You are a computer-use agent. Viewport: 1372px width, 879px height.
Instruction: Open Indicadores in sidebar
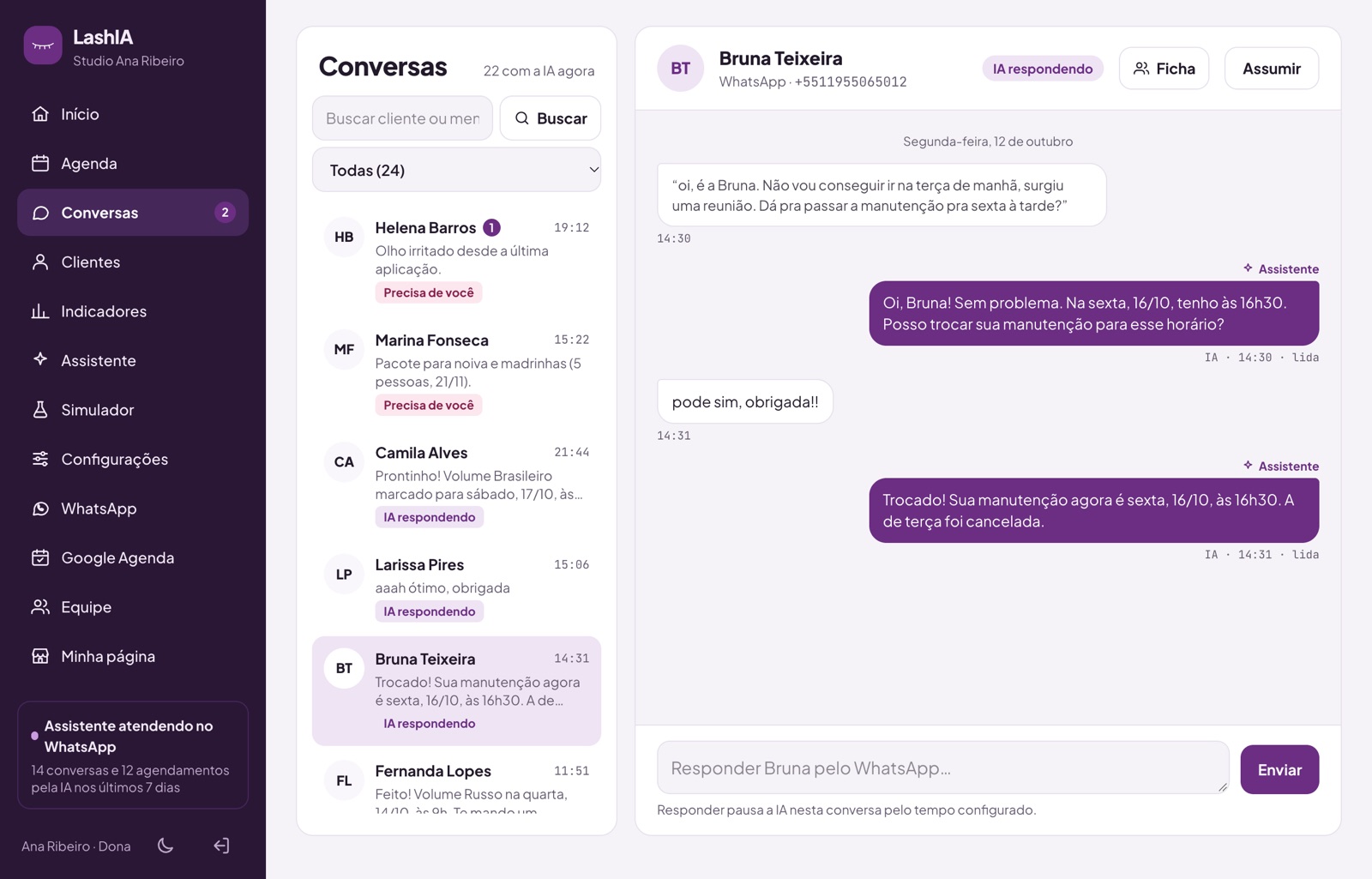coord(133,311)
